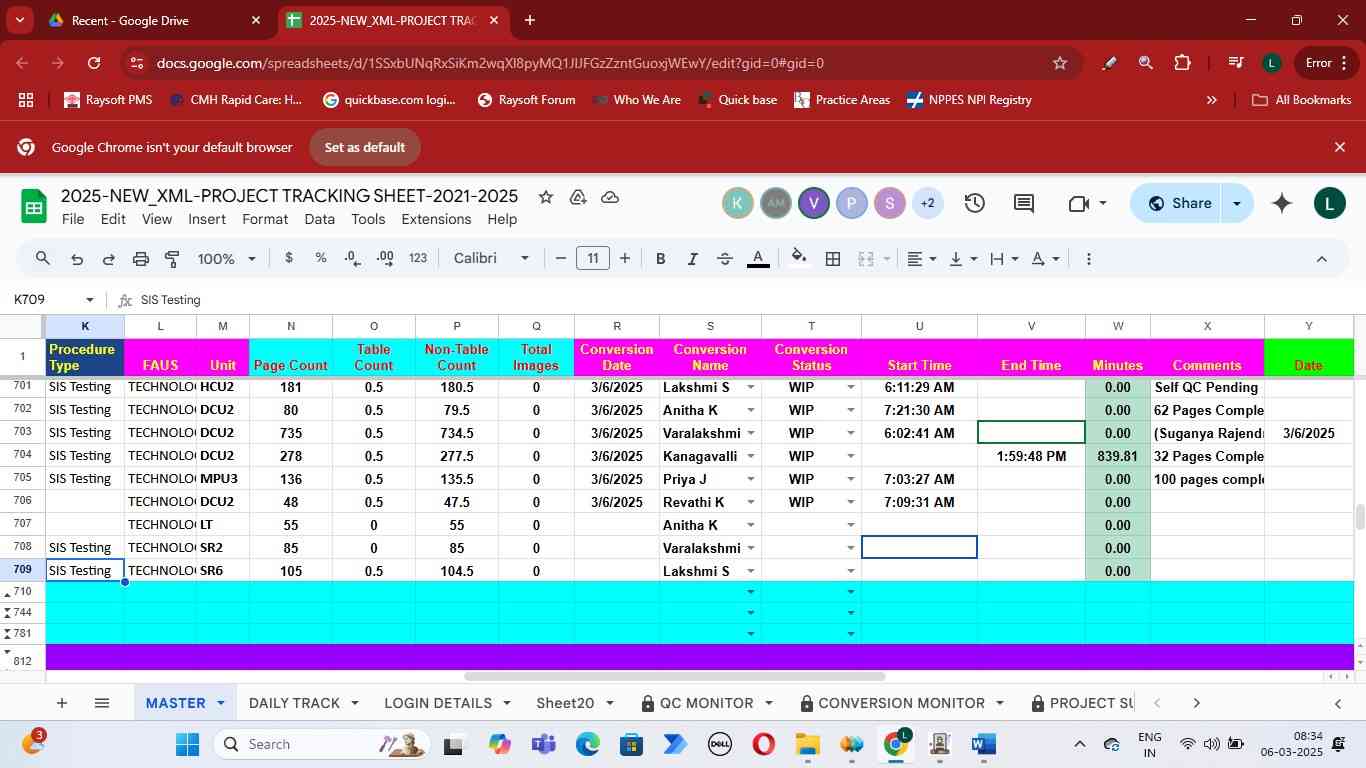Open the version history clock icon

pyautogui.click(x=975, y=204)
